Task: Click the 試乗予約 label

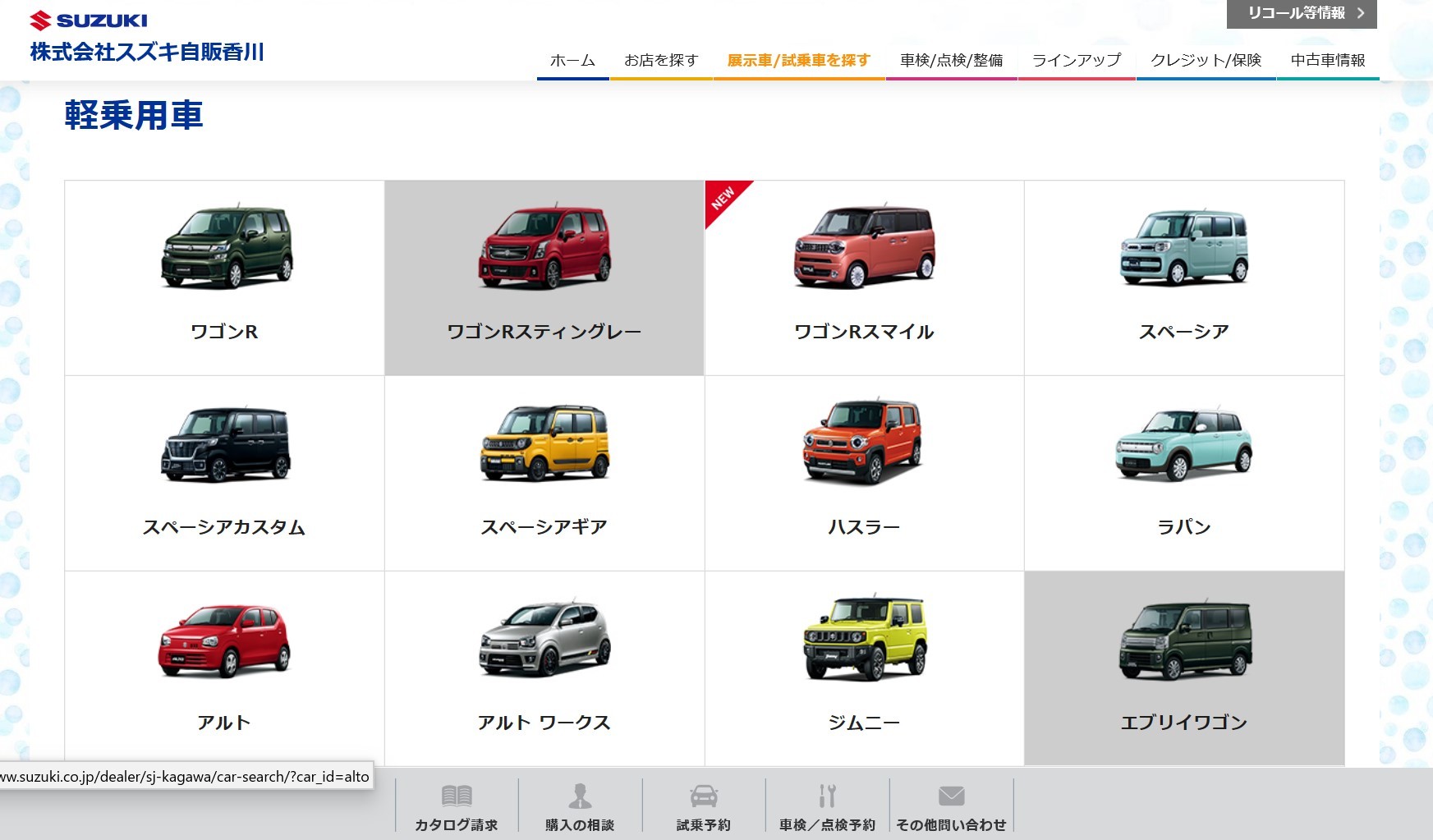Action: click(x=704, y=824)
